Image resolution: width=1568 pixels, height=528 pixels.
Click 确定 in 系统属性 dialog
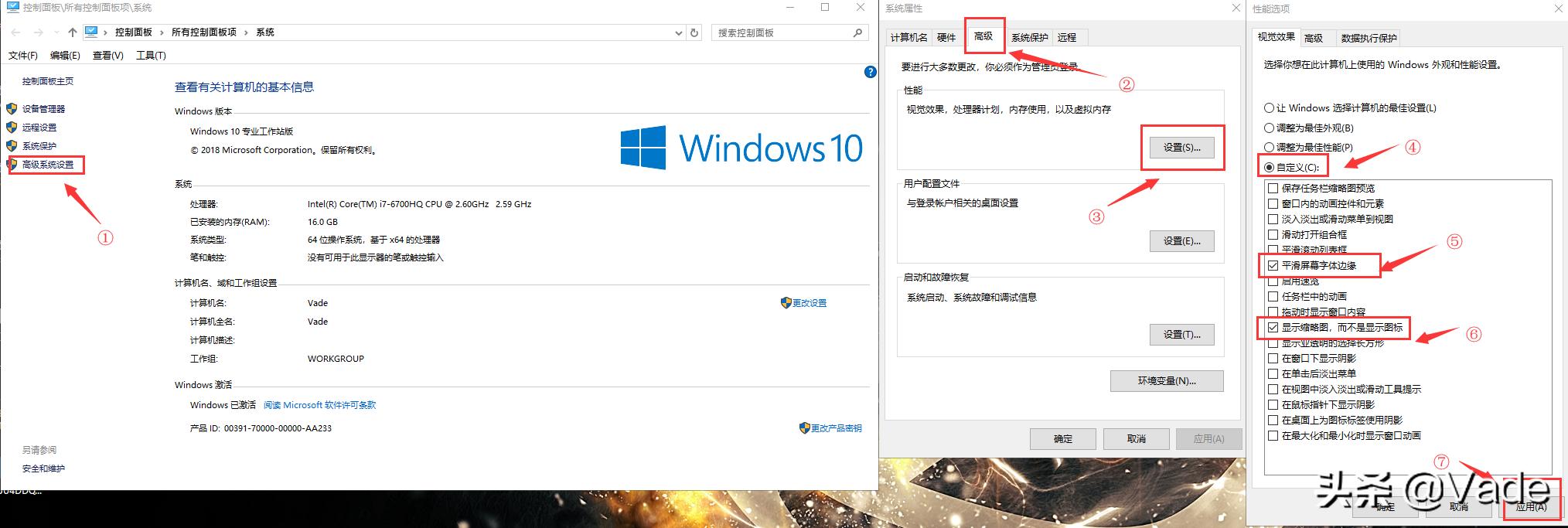[1063, 439]
